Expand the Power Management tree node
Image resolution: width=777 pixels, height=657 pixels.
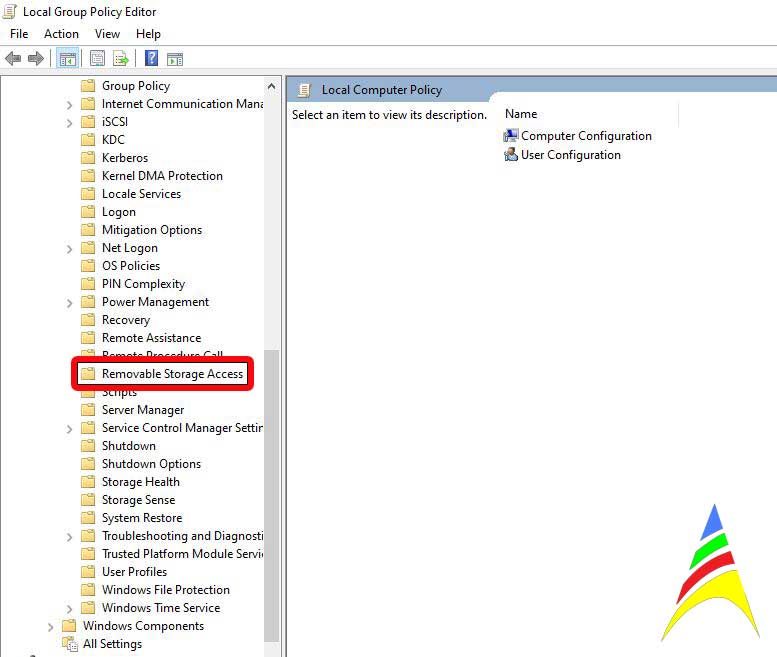pyautogui.click(x=69, y=303)
